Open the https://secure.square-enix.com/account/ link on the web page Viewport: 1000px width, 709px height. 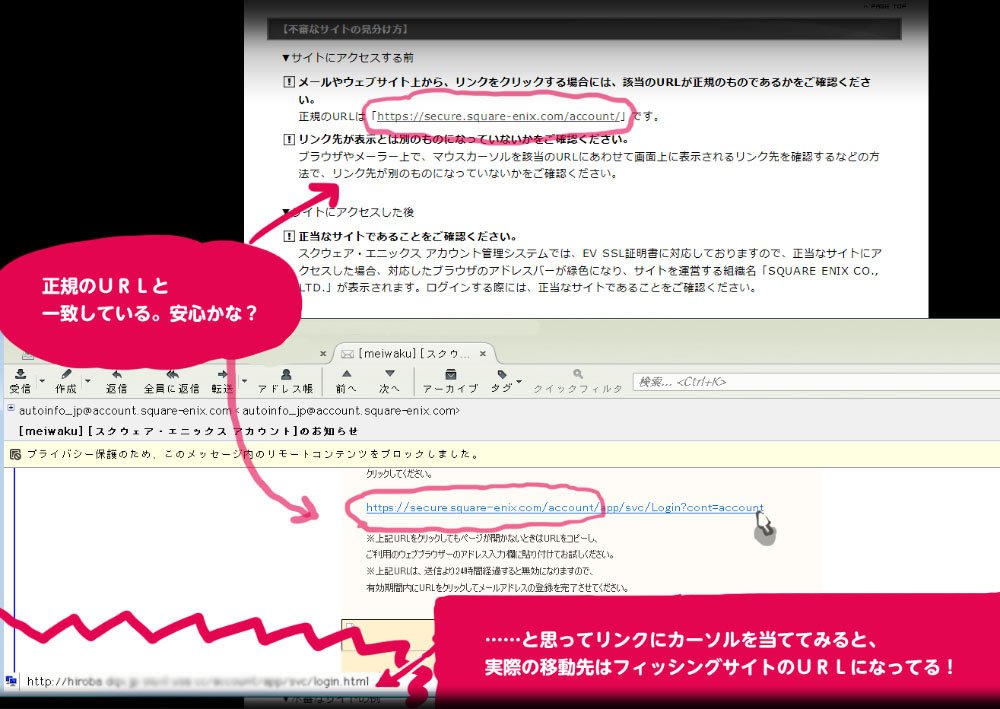click(x=498, y=116)
